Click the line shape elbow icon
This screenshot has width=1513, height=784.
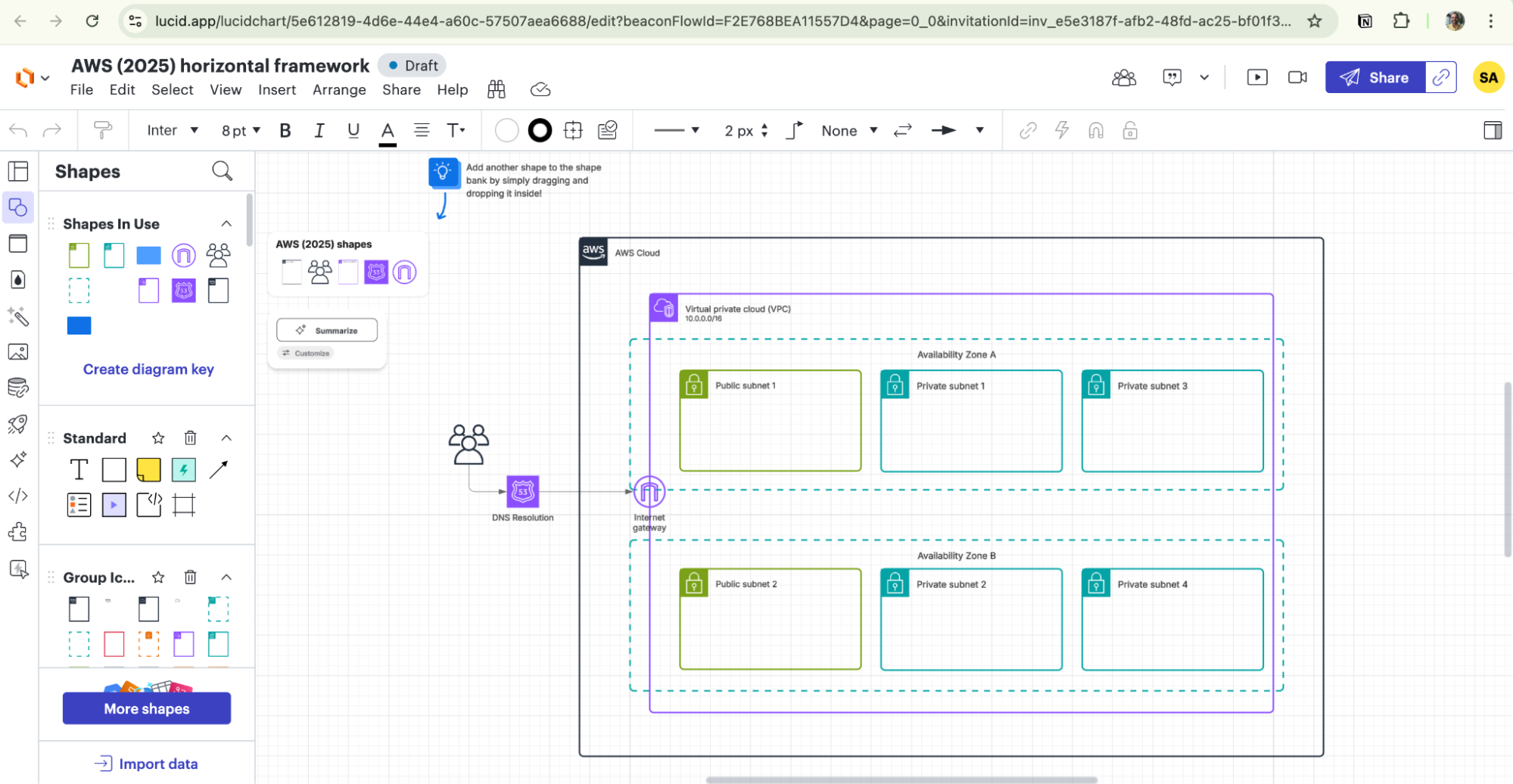tap(794, 131)
